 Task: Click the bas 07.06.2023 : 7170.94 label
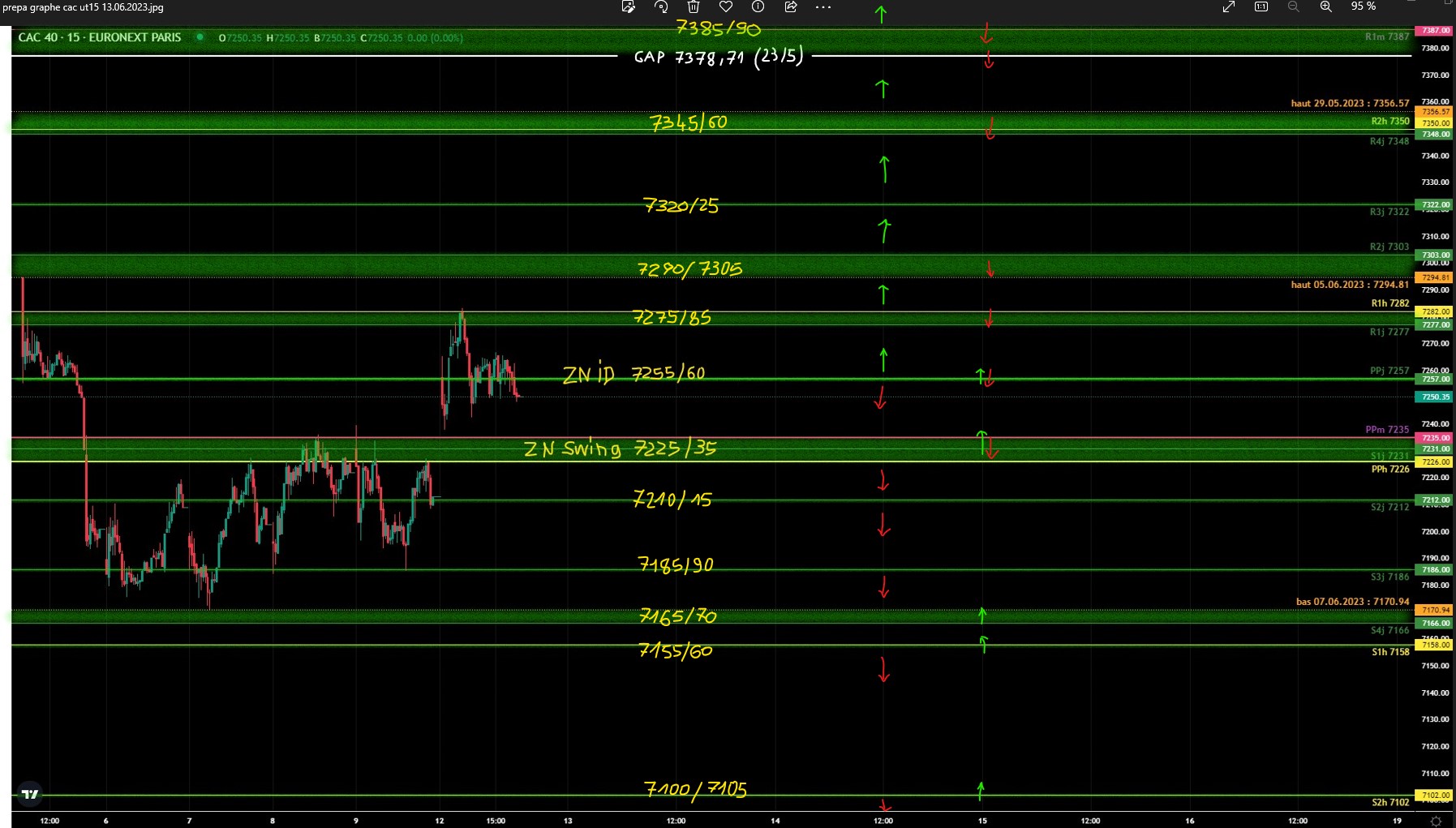click(x=1352, y=602)
